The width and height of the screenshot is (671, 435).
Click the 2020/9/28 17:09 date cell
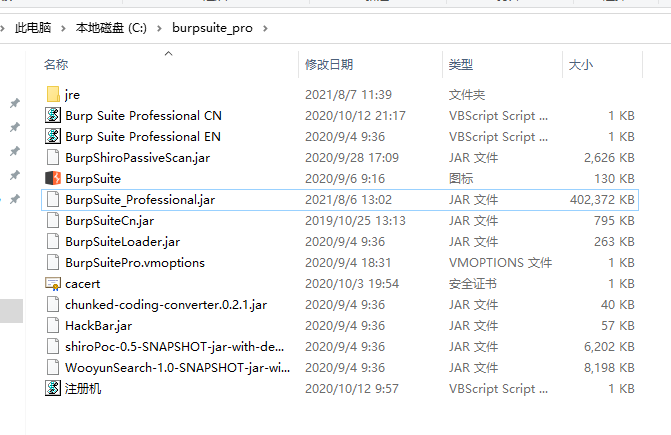coord(352,158)
